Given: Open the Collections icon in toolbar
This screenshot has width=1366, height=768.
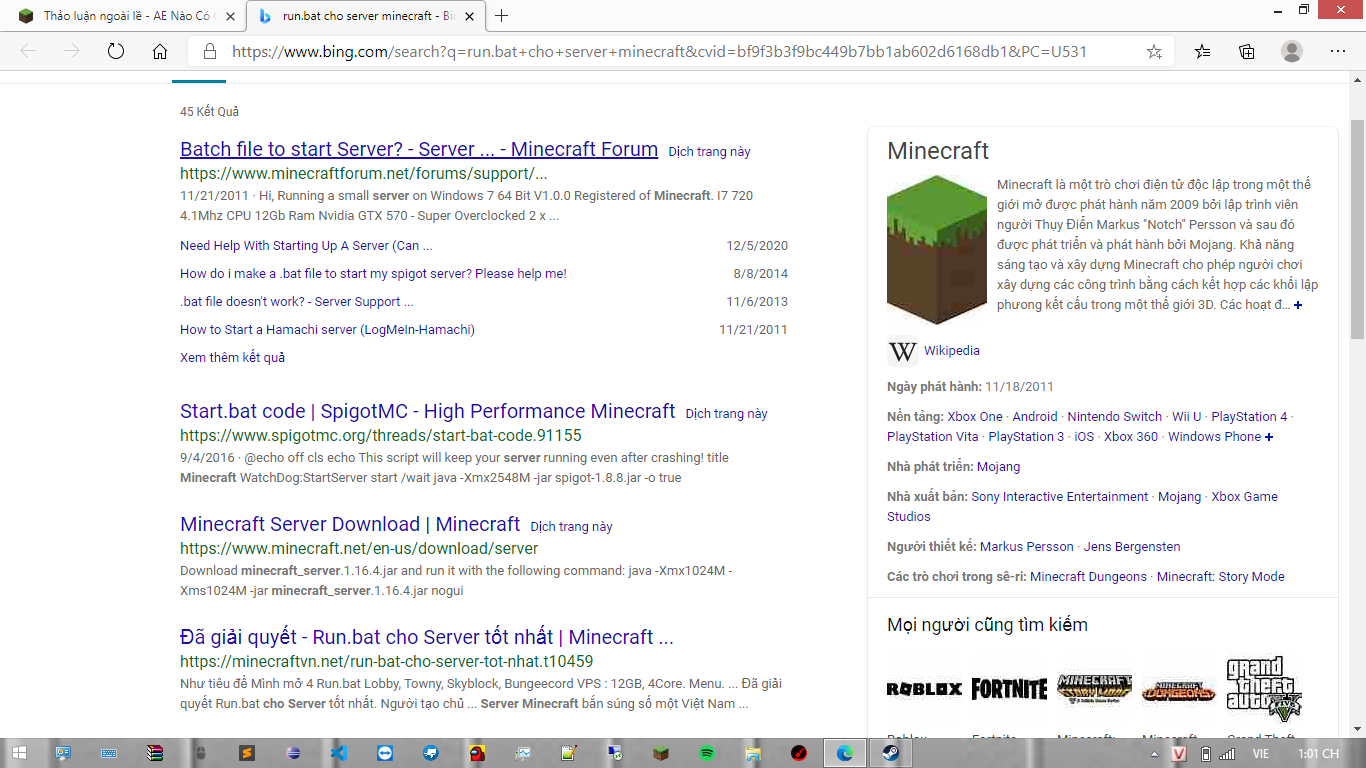Looking at the screenshot, I should point(1246,51).
